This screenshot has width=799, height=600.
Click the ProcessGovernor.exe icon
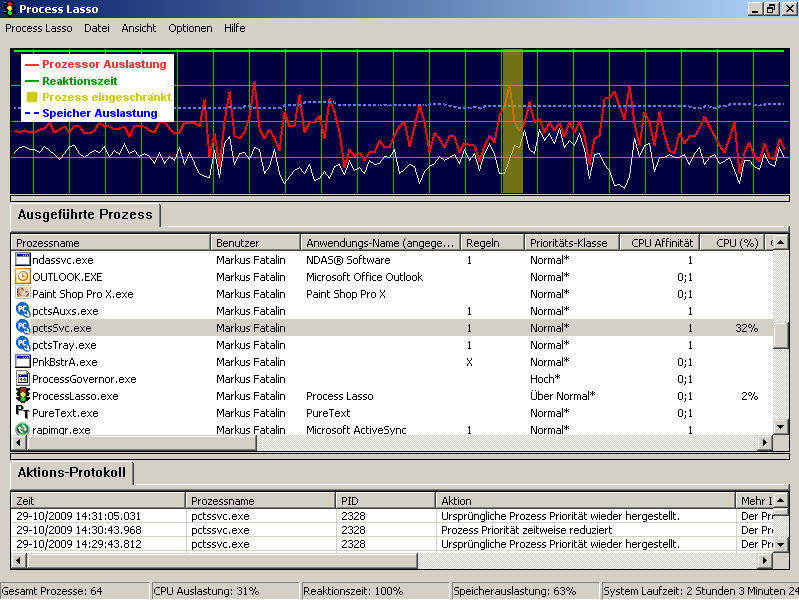tap(23, 379)
